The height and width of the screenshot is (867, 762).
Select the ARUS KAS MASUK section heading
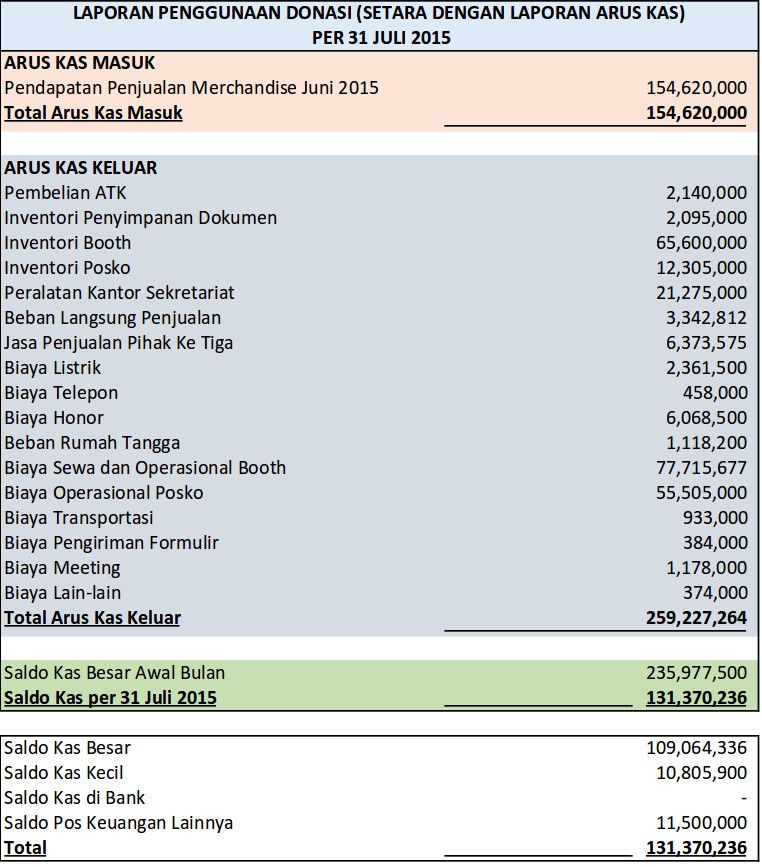[79, 62]
